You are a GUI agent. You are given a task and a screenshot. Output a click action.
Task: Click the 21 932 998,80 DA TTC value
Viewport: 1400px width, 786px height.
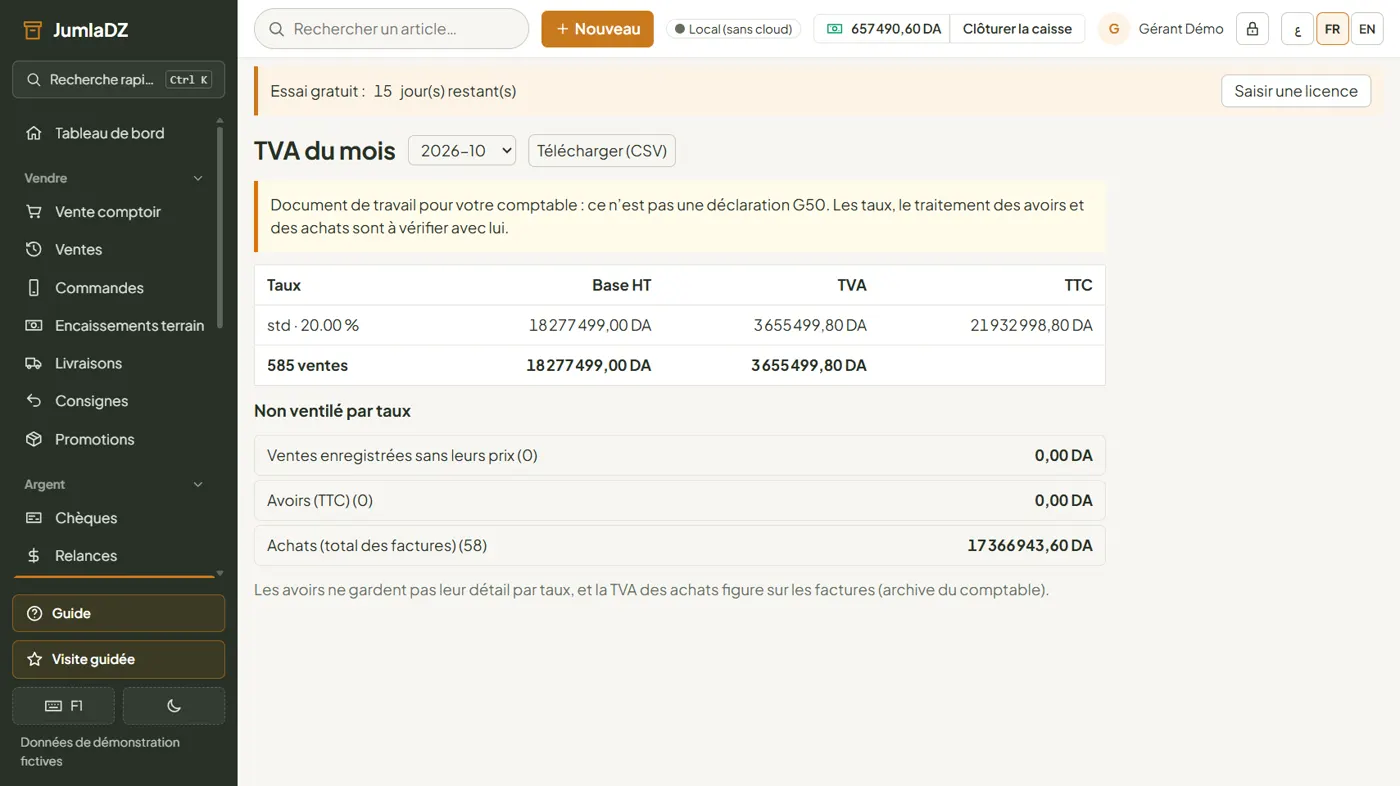1031,325
